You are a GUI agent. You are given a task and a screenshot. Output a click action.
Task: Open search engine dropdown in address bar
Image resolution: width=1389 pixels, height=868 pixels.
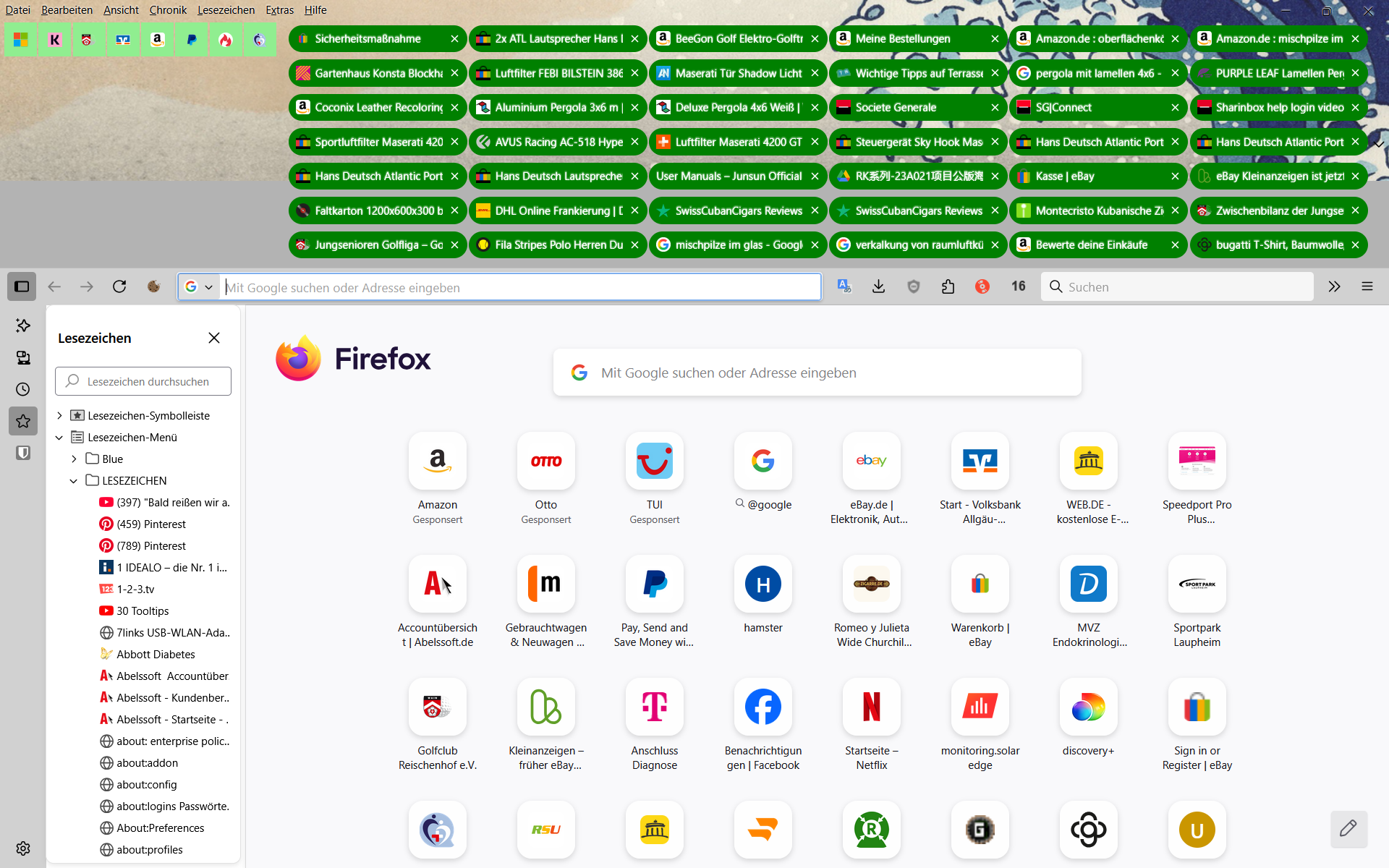[x=199, y=287]
